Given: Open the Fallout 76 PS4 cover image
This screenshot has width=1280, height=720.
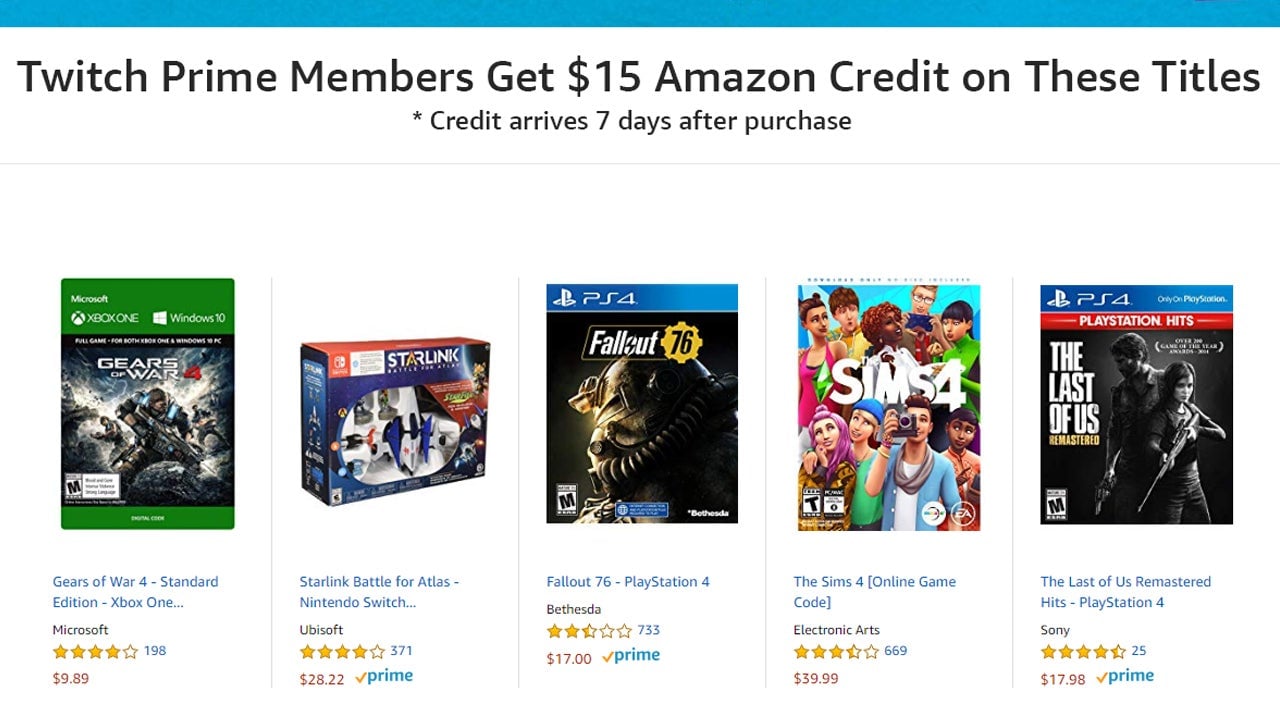Looking at the screenshot, I should tap(642, 404).
